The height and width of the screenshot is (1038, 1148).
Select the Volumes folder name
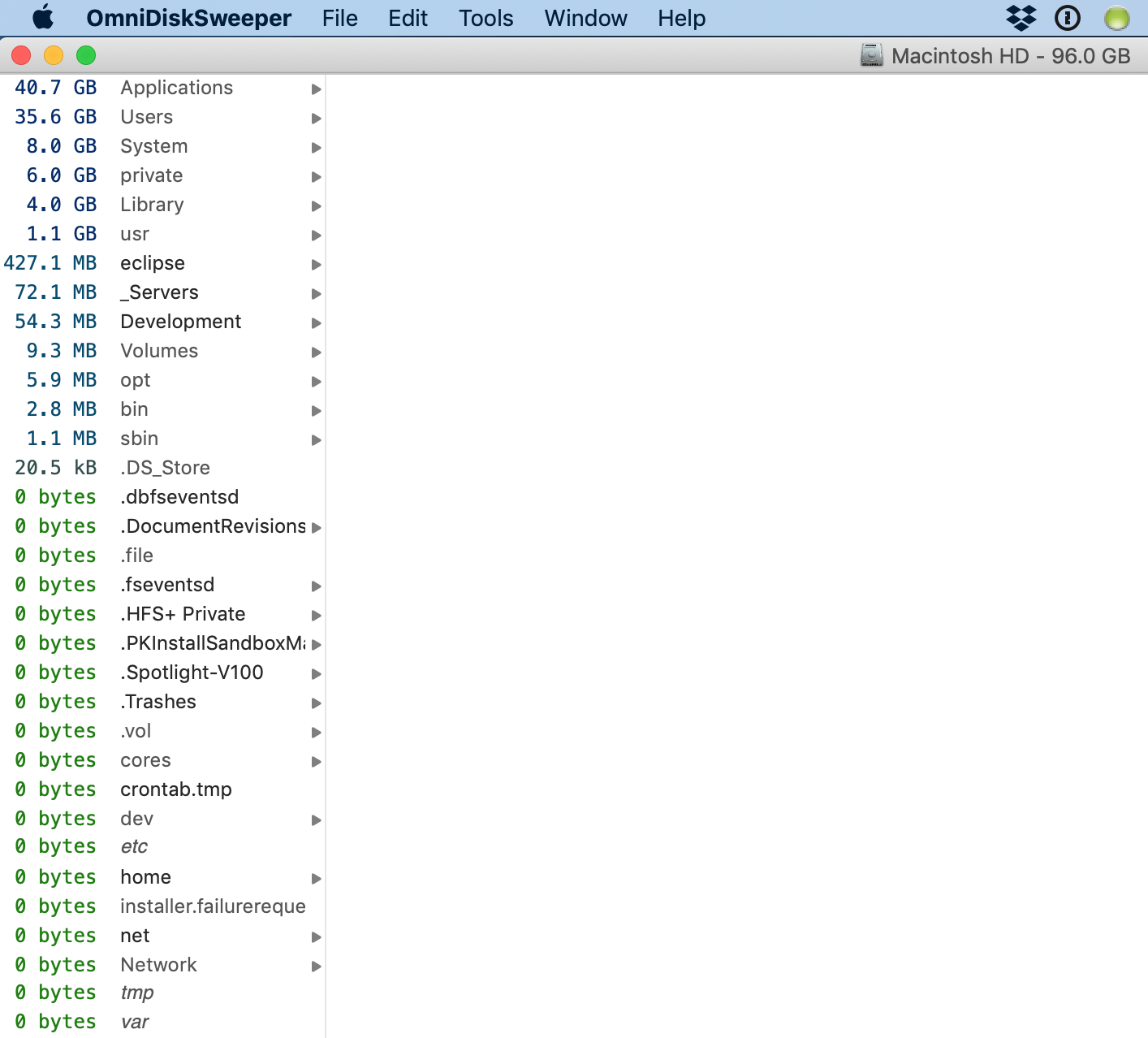(159, 351)
